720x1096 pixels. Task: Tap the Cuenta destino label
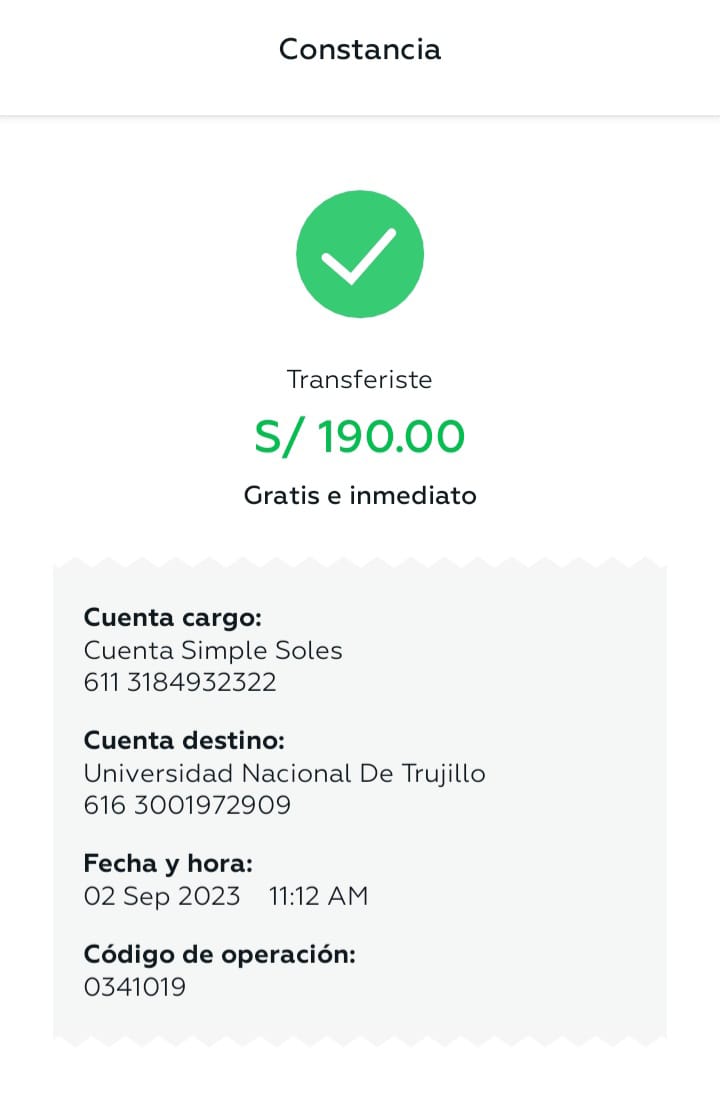(x=184, y=741)
